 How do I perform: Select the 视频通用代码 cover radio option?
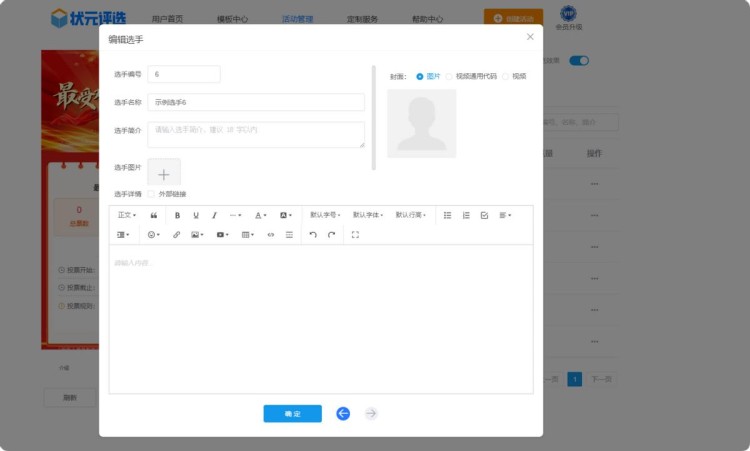tap(449, 76)
